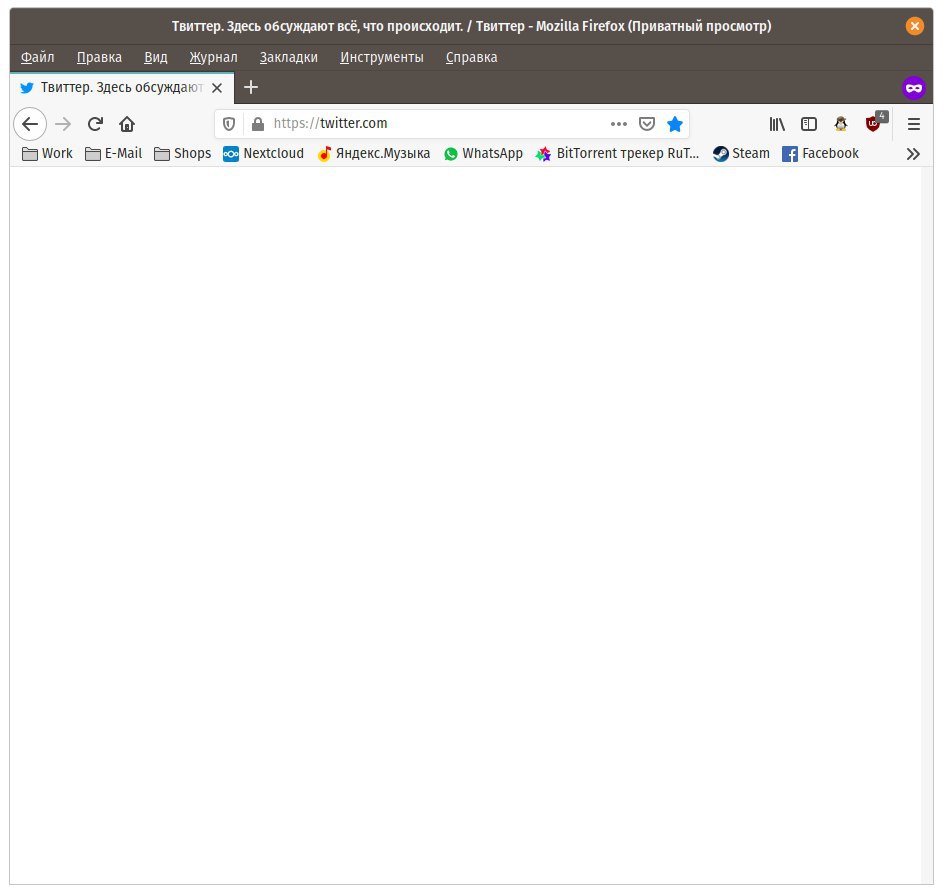Screen dimensions: 943x894
Task: Open the BitTorrent трекер RuT... bookmark
Action: pyautogui.click(x=617, y=154)
